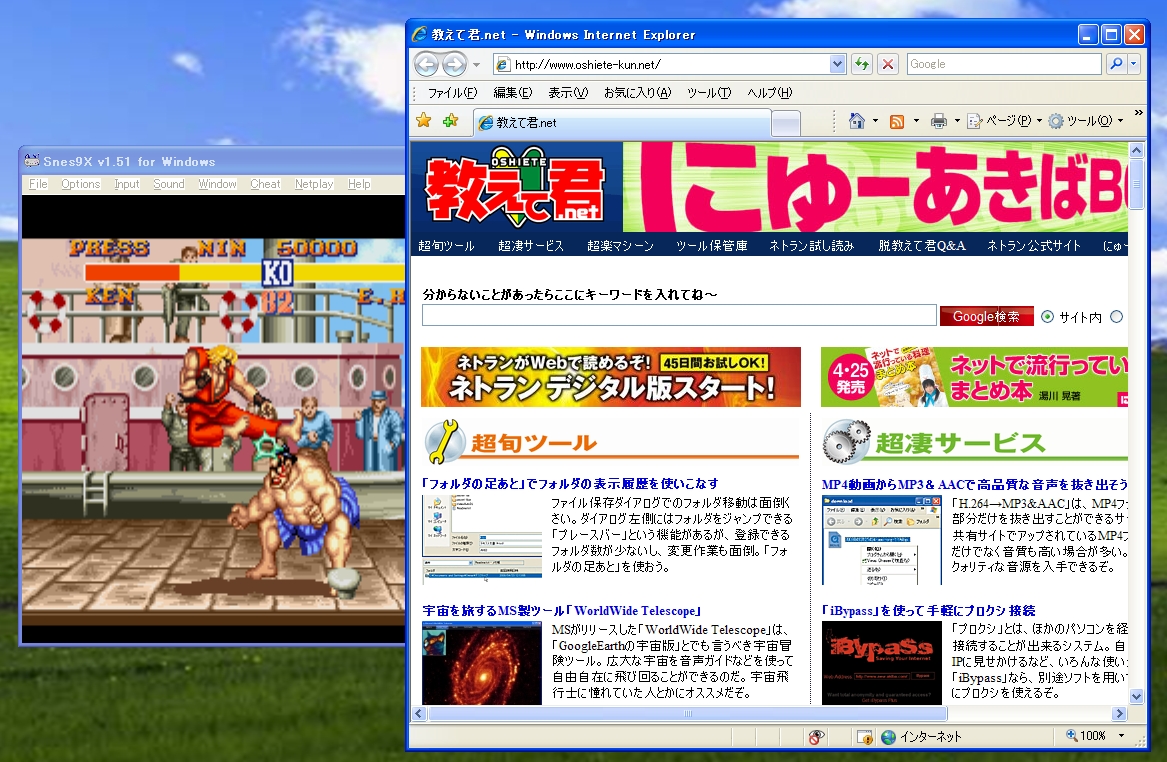The width and height of the screenshot is (1167, 762).
Task: Click the privacy eye icon in status bar
Action: (816, 737)
